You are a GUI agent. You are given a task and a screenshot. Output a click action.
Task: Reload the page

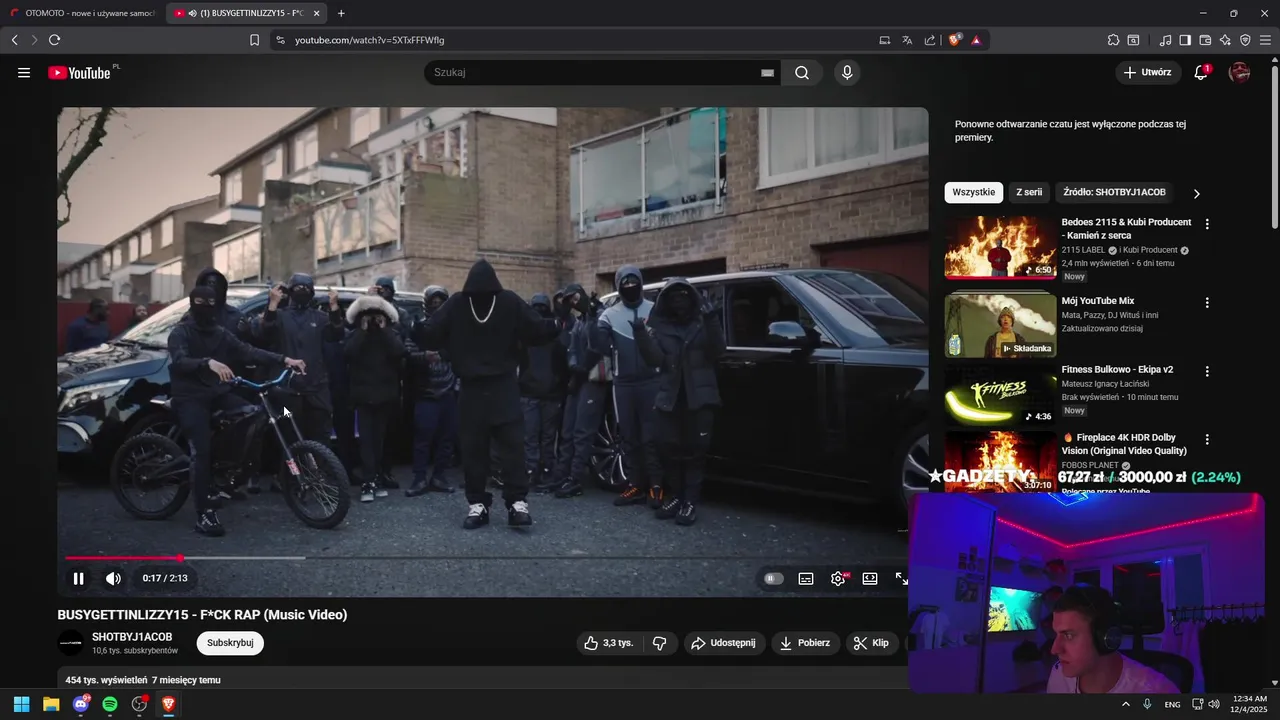pyautogui.click(x=54, y=40)
